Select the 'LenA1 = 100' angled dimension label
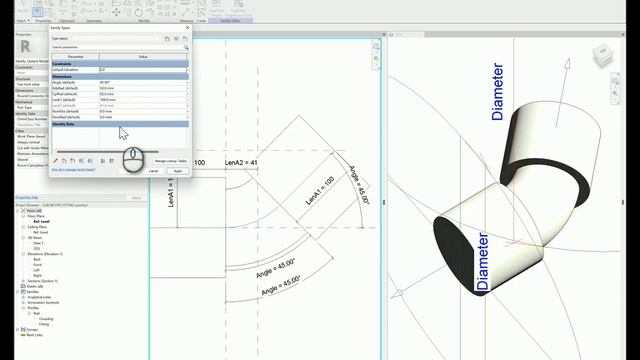The image size is (640, 360). coord(320,191)
